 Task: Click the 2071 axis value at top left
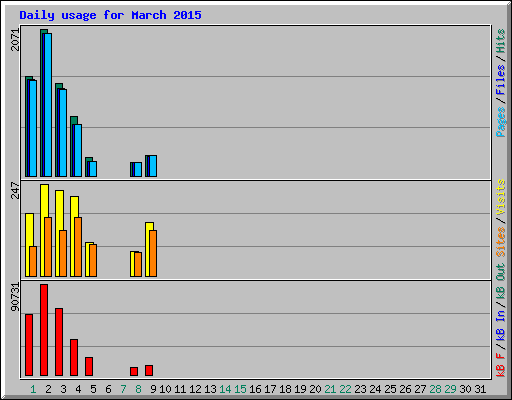pos(15,40)
